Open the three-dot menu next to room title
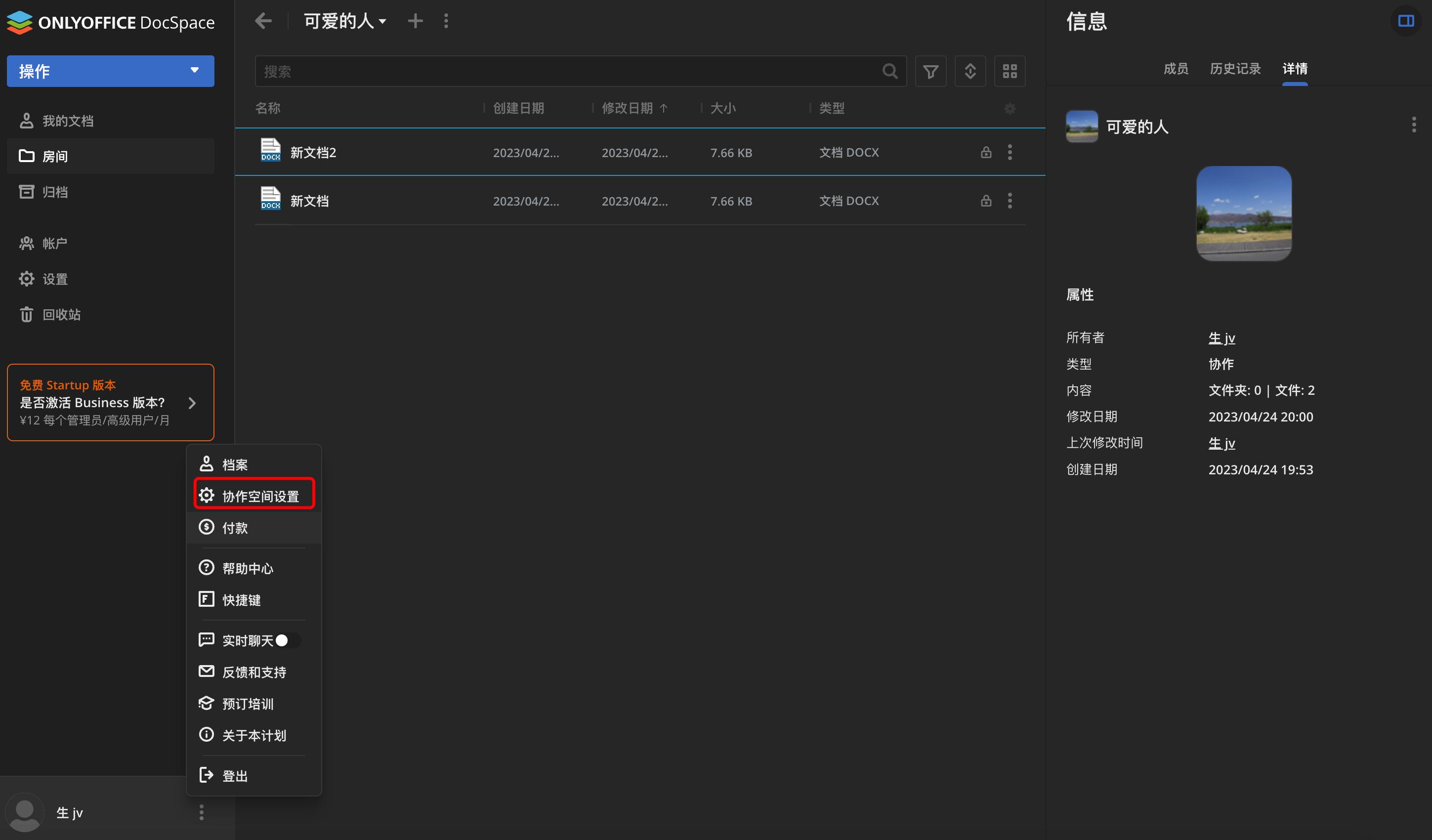This screenshot has height=840, width=1432. (447, 20)
